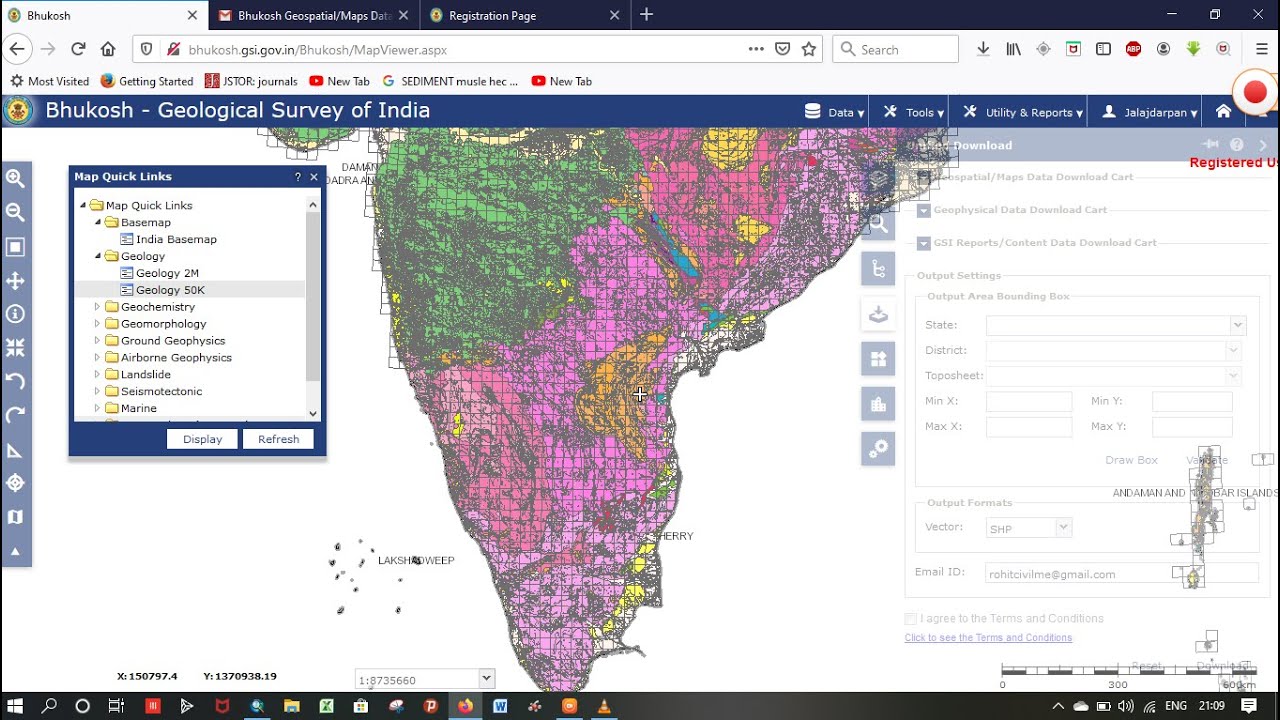
Task: Pin the download panel
Action: coord(1211,145)
